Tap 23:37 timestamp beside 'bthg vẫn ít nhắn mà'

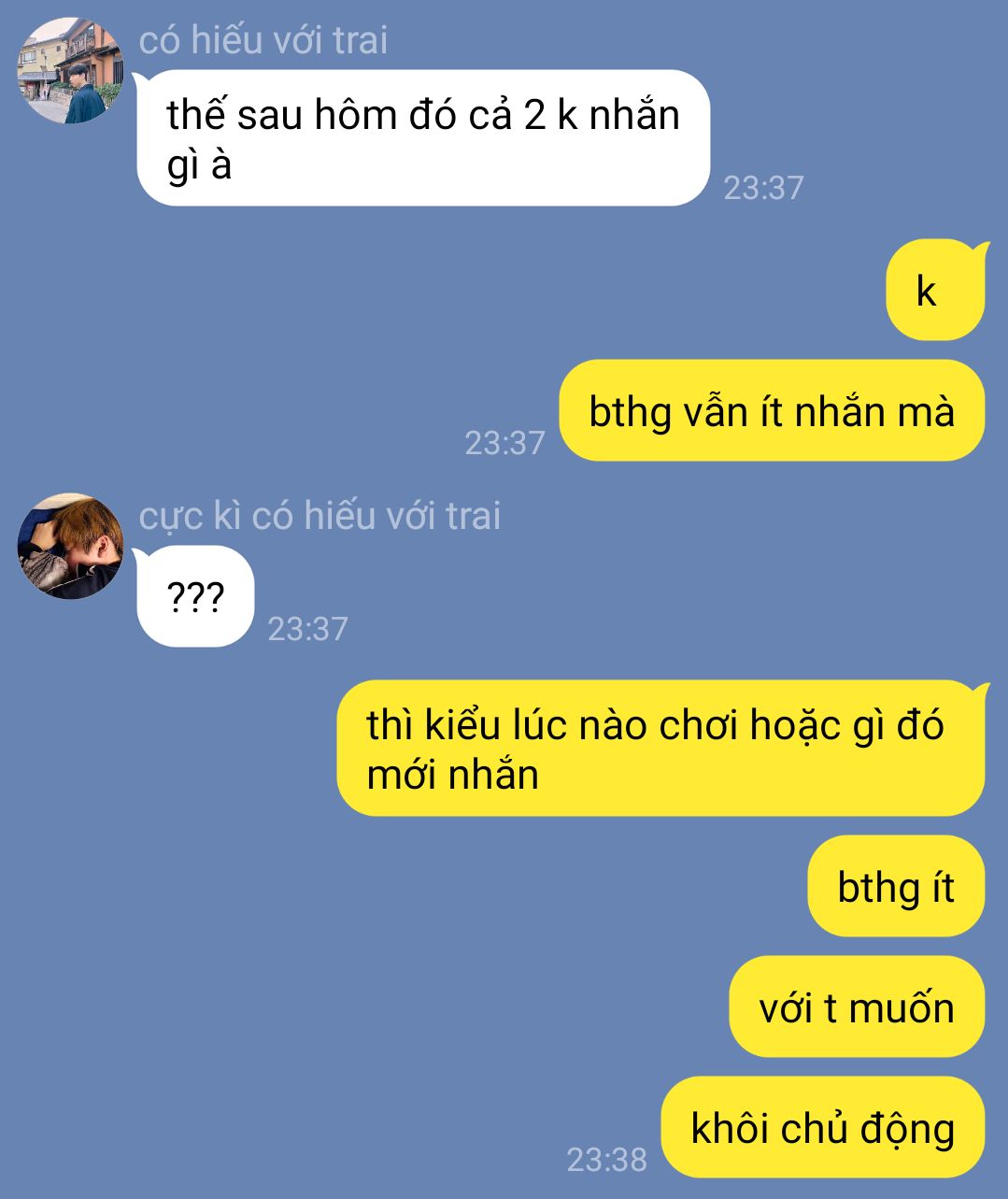pyautogui.click(x=504, y=442)
